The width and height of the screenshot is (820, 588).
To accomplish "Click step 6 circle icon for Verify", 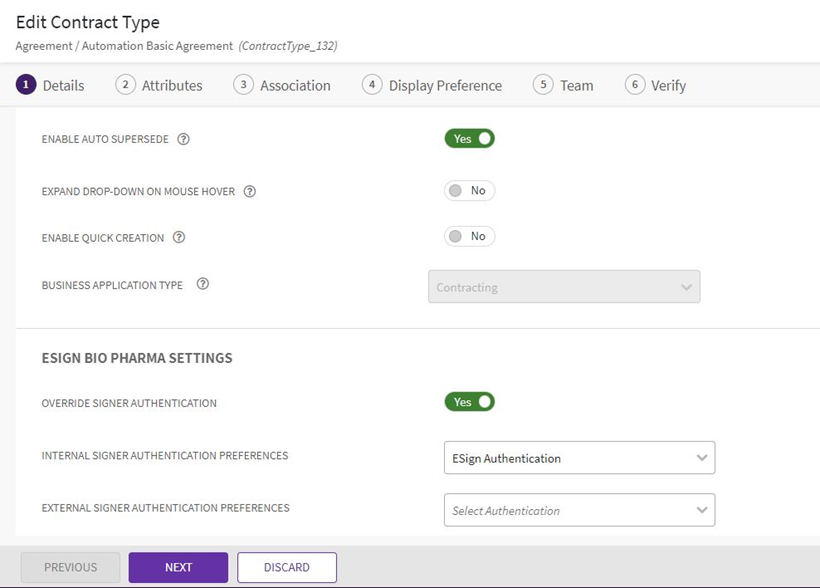I will point(635,85).
